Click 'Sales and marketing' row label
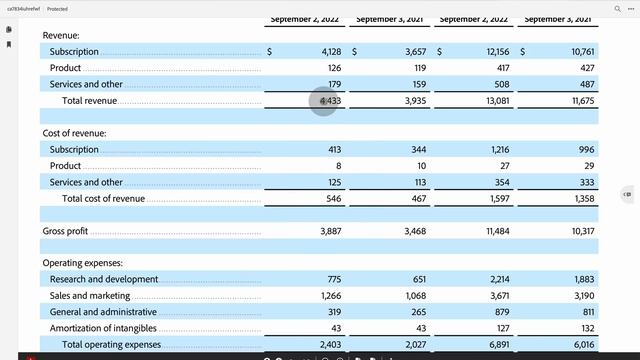The image size is (640, 360). pos(90,296)
